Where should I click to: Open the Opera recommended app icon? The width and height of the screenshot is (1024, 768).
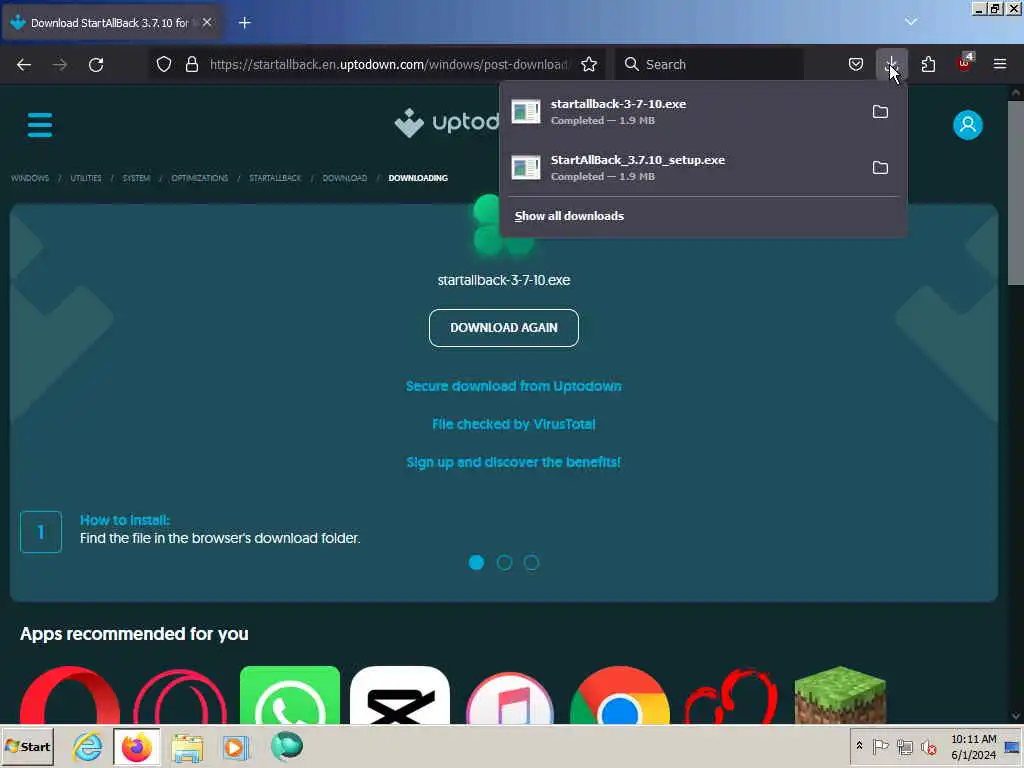[x=70, y=695]
